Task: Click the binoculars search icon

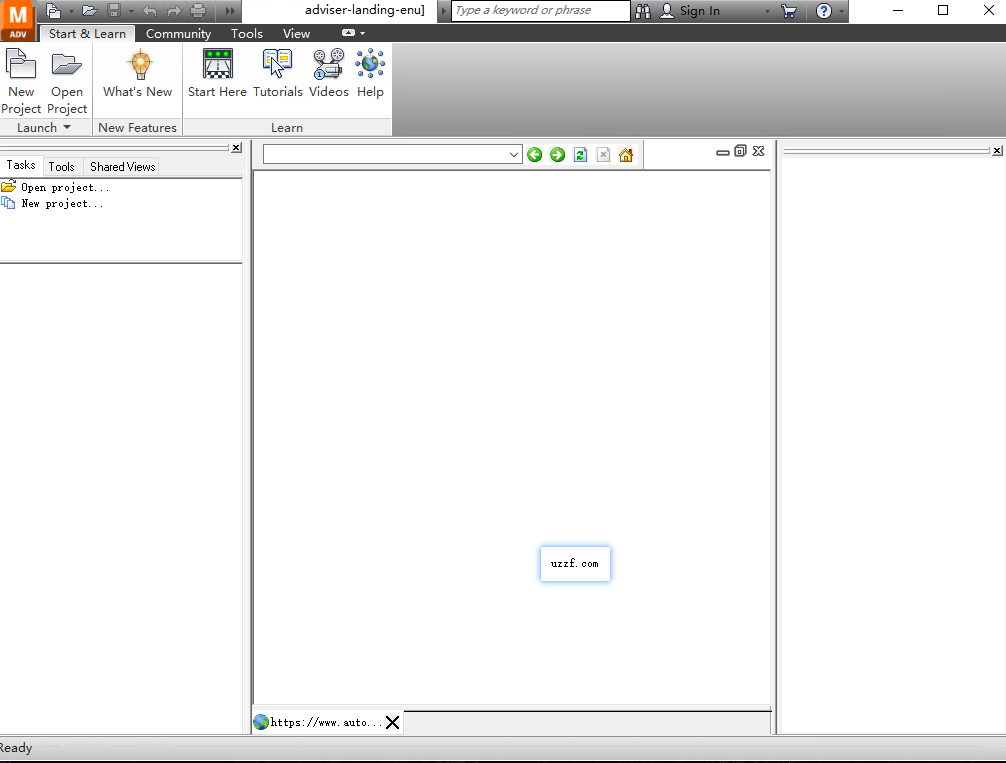Action: (x=643, y=11)
